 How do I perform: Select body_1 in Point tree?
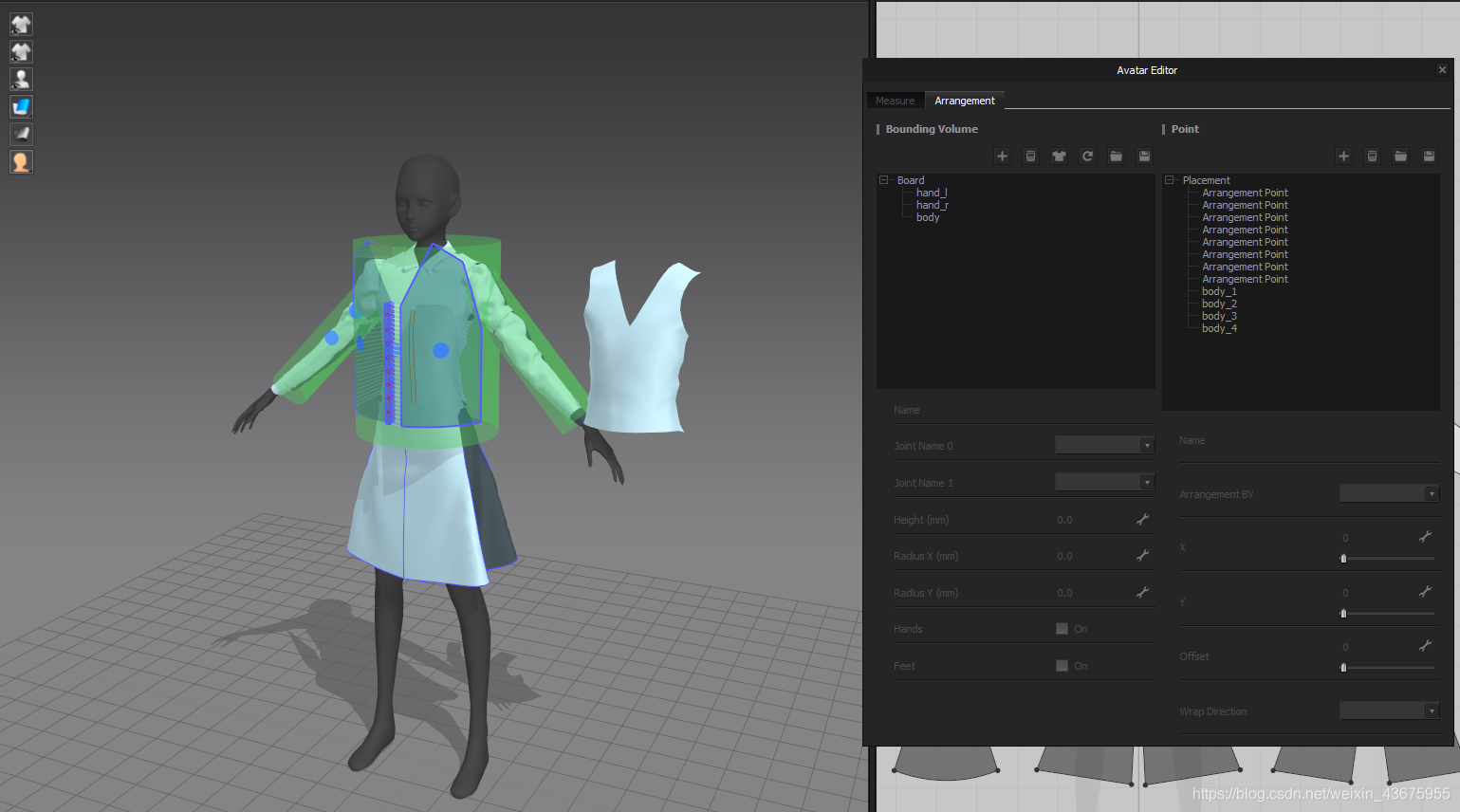tap(1219, 291)
